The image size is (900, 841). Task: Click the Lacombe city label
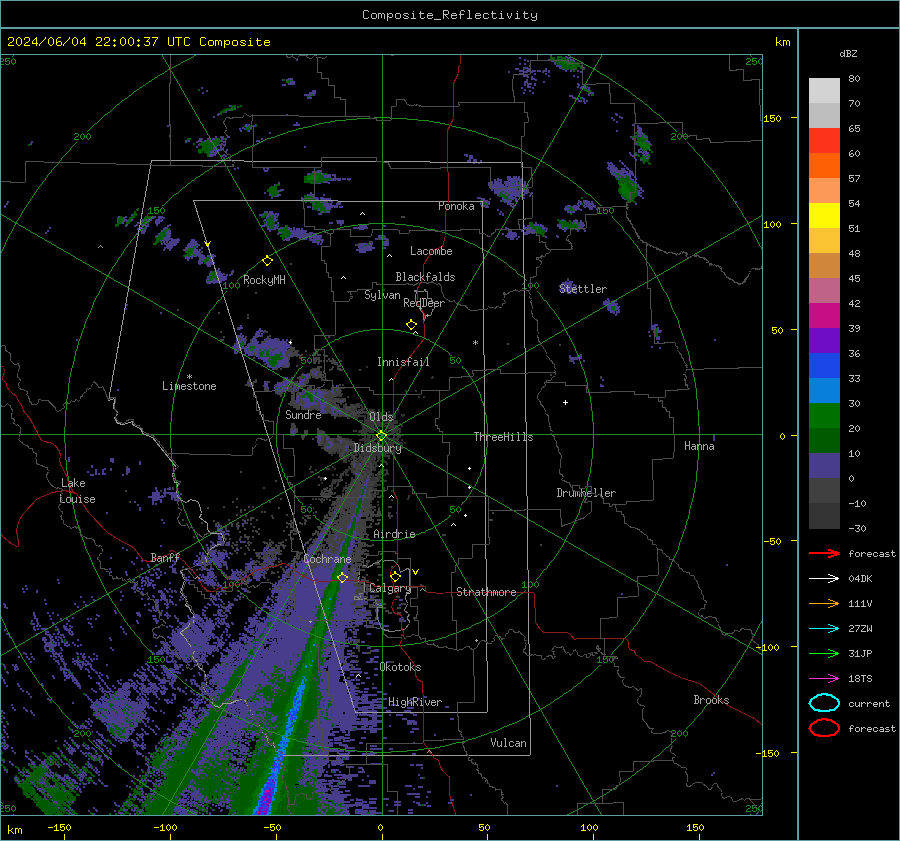coord(431,251)
